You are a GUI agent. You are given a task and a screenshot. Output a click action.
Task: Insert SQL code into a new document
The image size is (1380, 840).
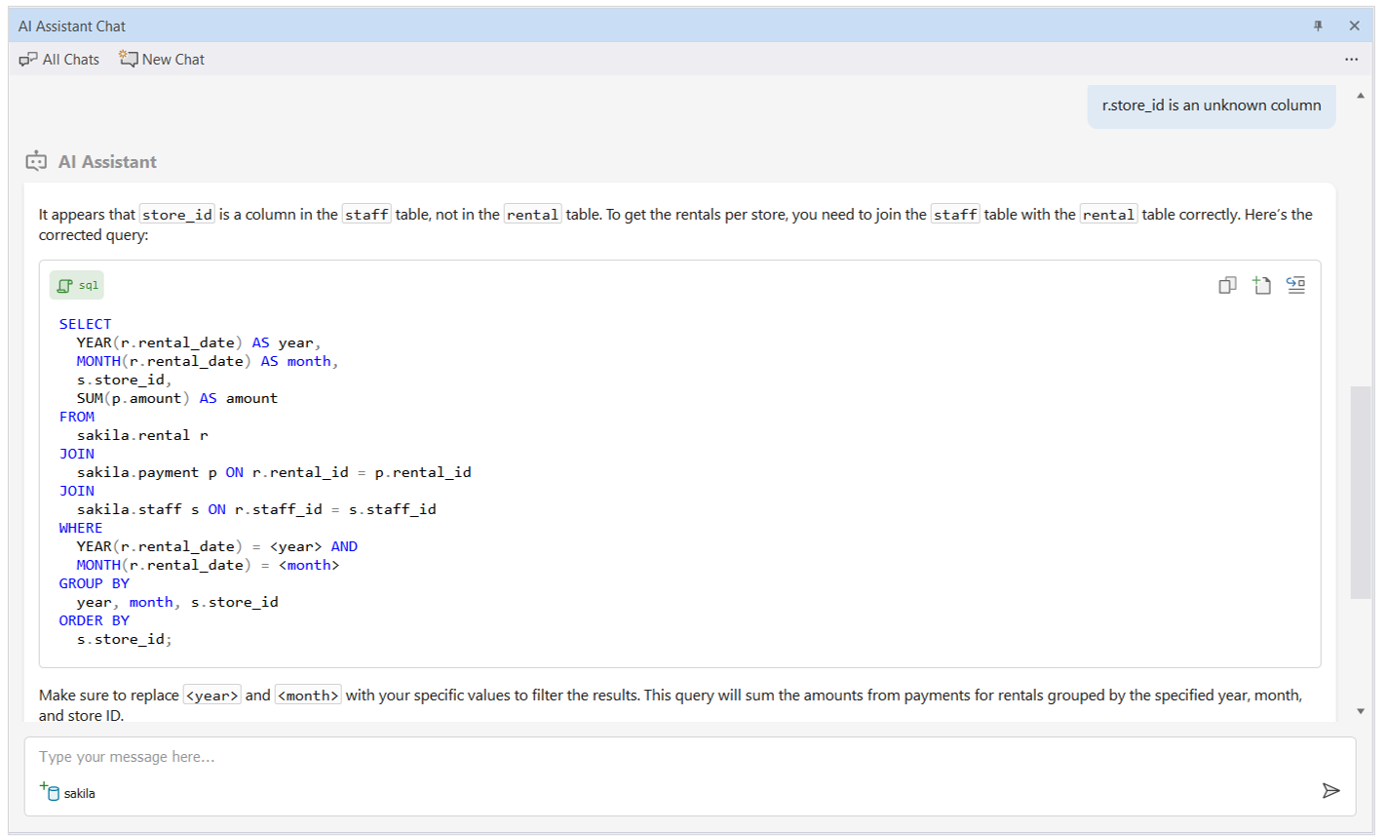1262,286
